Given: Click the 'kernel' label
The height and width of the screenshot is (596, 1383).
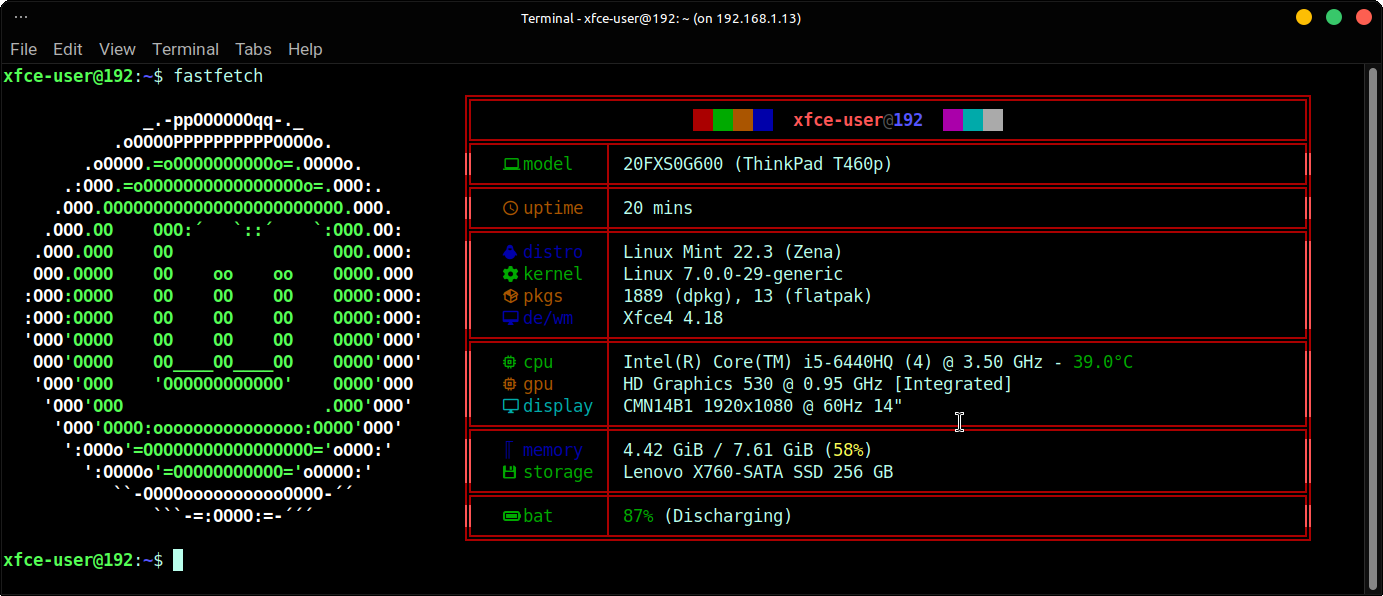Looking at the screenshot, I should point(553,274).
